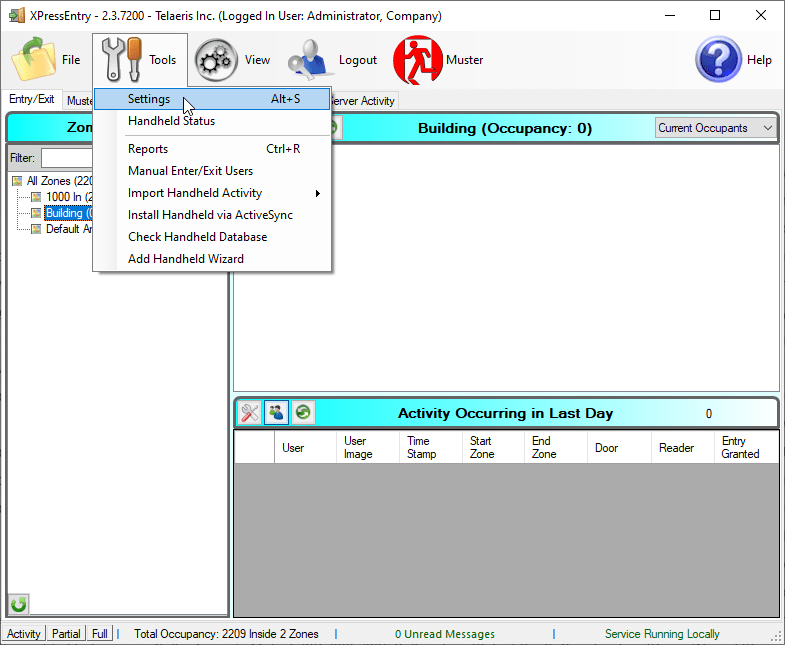Click the 1000 In zone icon
Viewport: 785px width, 645px height.
(x=36, y=197)
